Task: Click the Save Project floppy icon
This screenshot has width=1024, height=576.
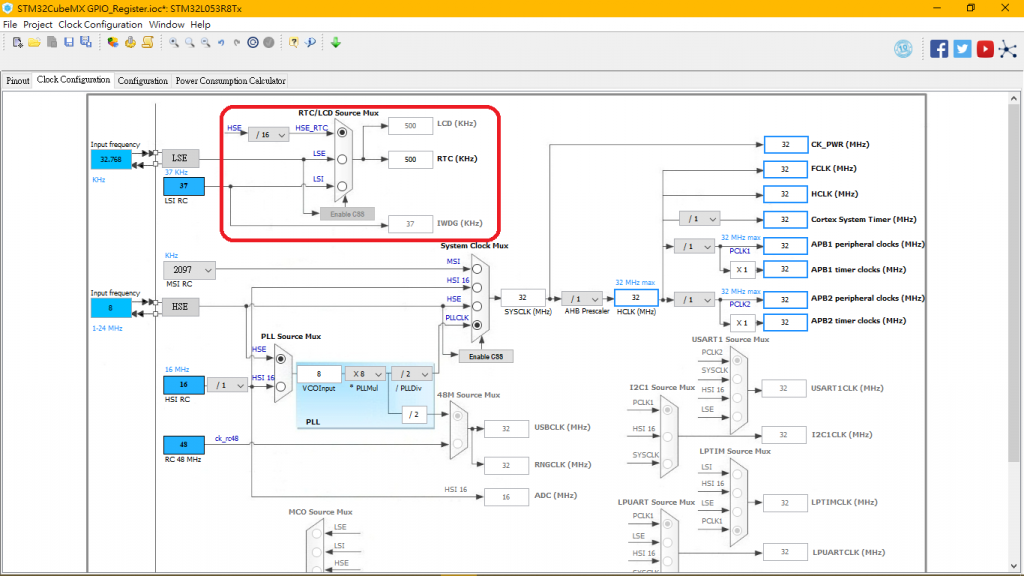Action: click(69, 42)
